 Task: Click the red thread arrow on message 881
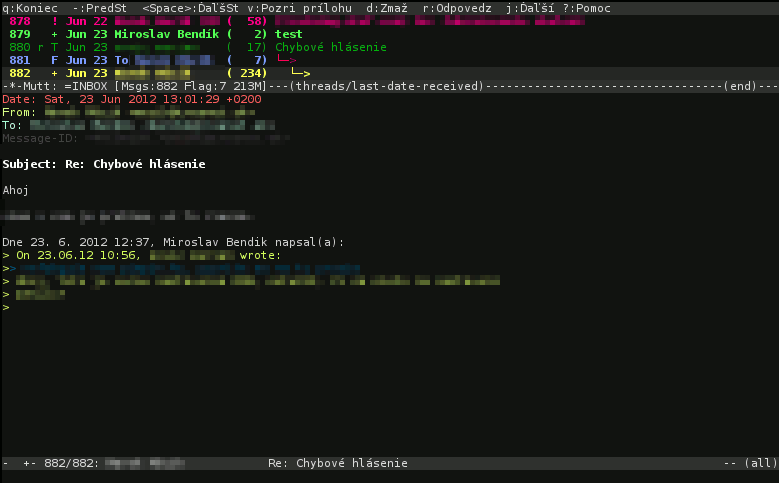(x=287, y=60)
